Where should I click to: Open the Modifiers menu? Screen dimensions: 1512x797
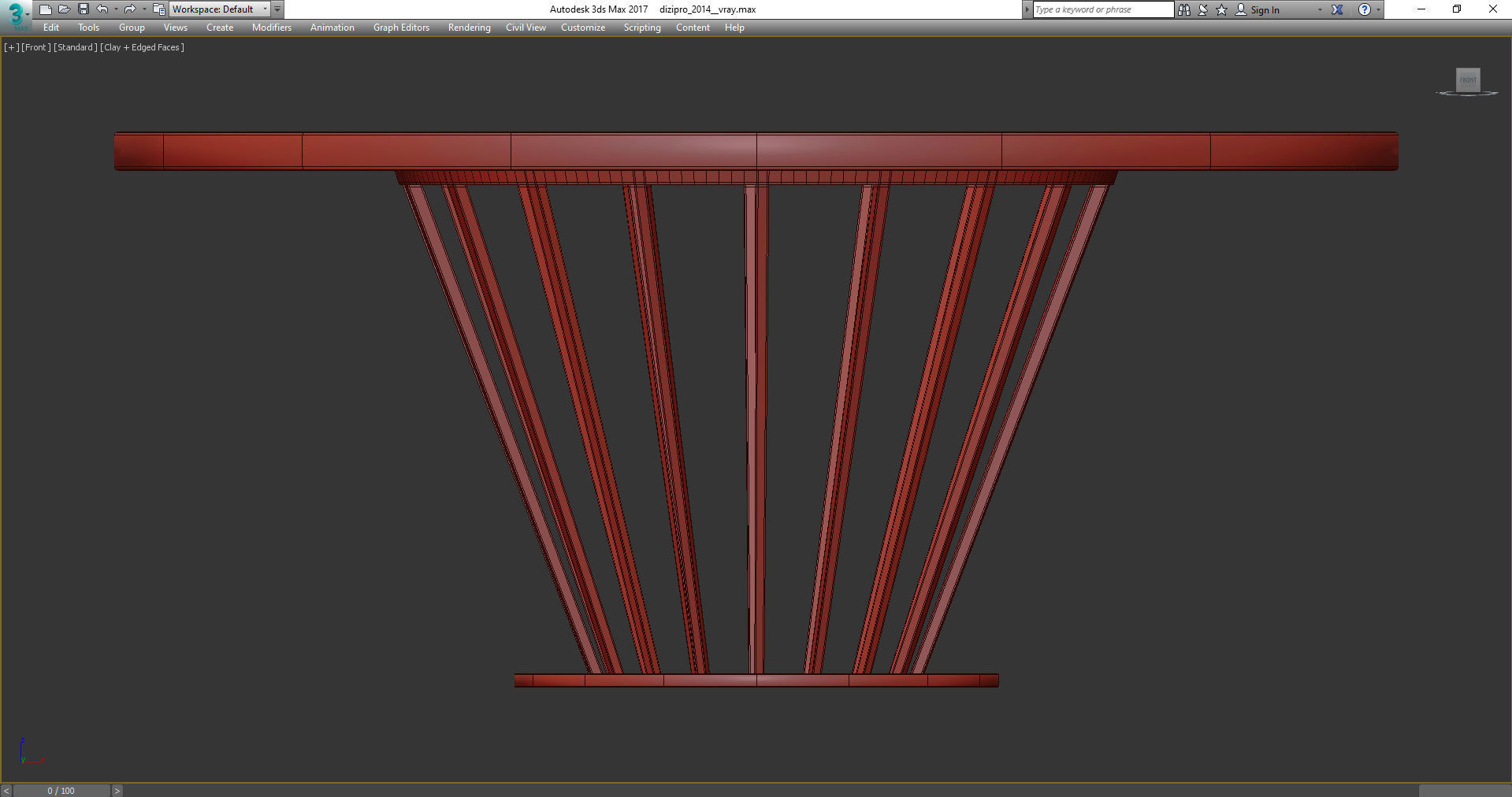tap(272, 28)
